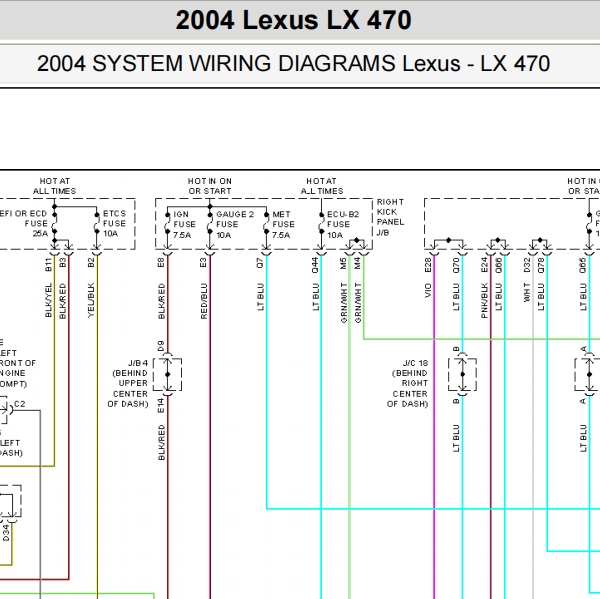The width and height of the screenshot is (600, 599).
Task: Select connector label D34
Action: (6, 533)
